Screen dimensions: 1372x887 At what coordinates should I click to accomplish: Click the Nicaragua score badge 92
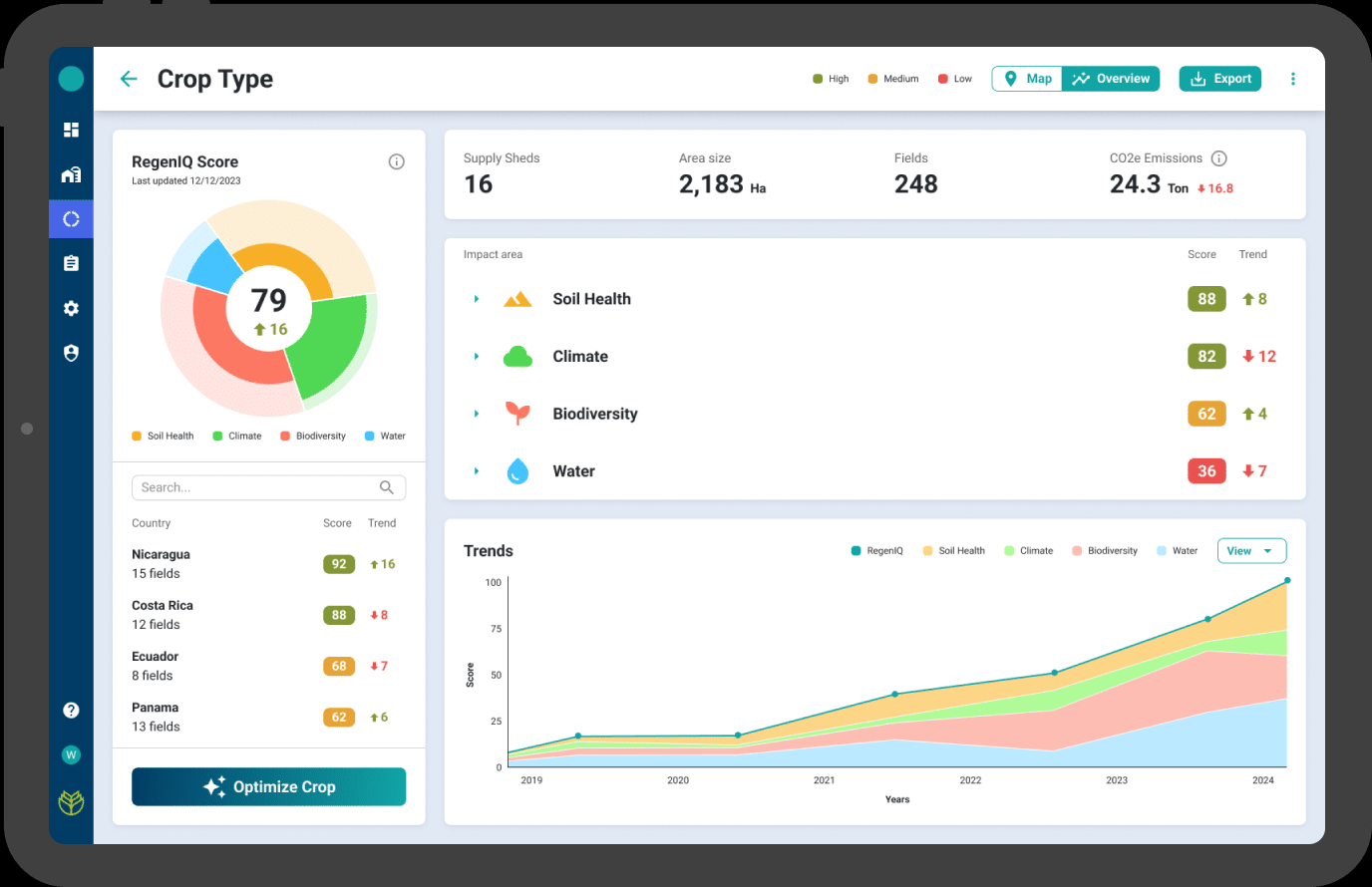[339, 564]
